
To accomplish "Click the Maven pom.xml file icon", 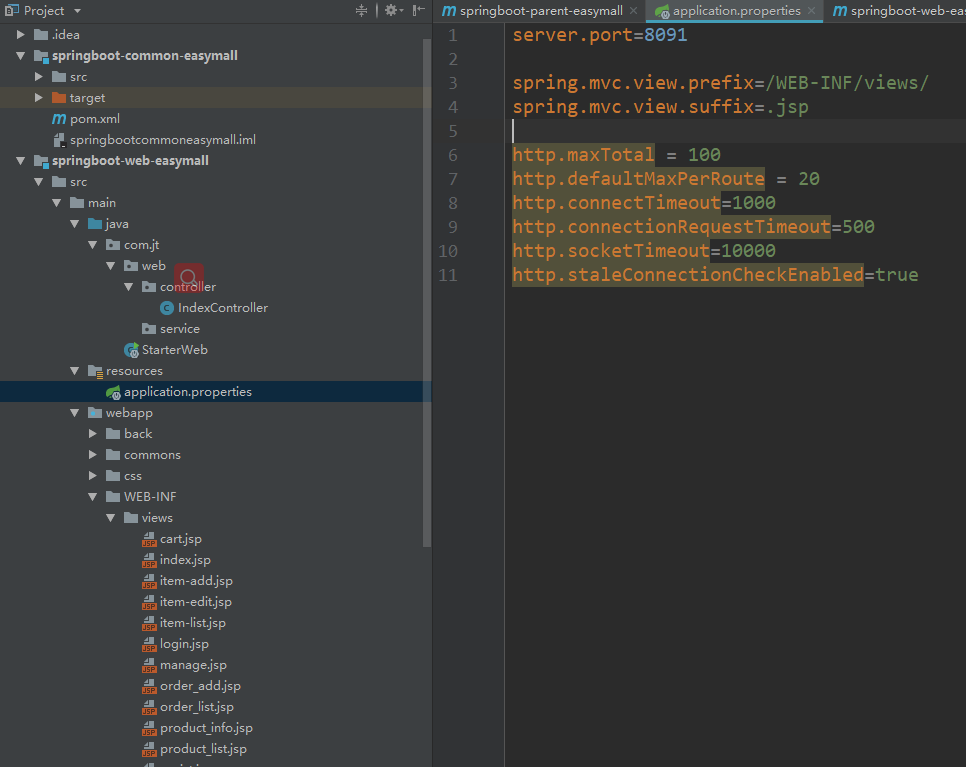I will pyautogui.click(x=59, y=118).
